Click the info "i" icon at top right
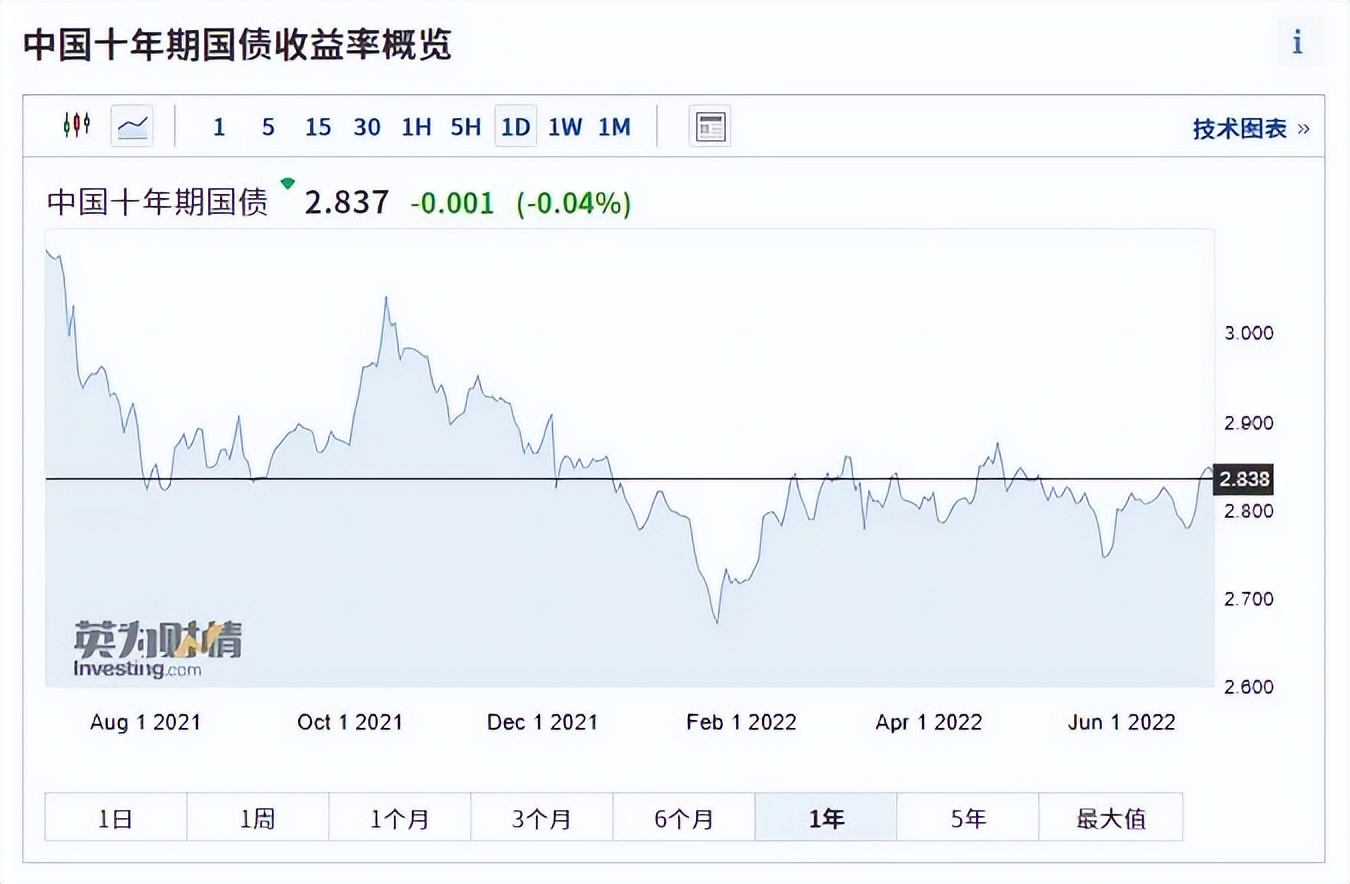 pos(1297,42)
